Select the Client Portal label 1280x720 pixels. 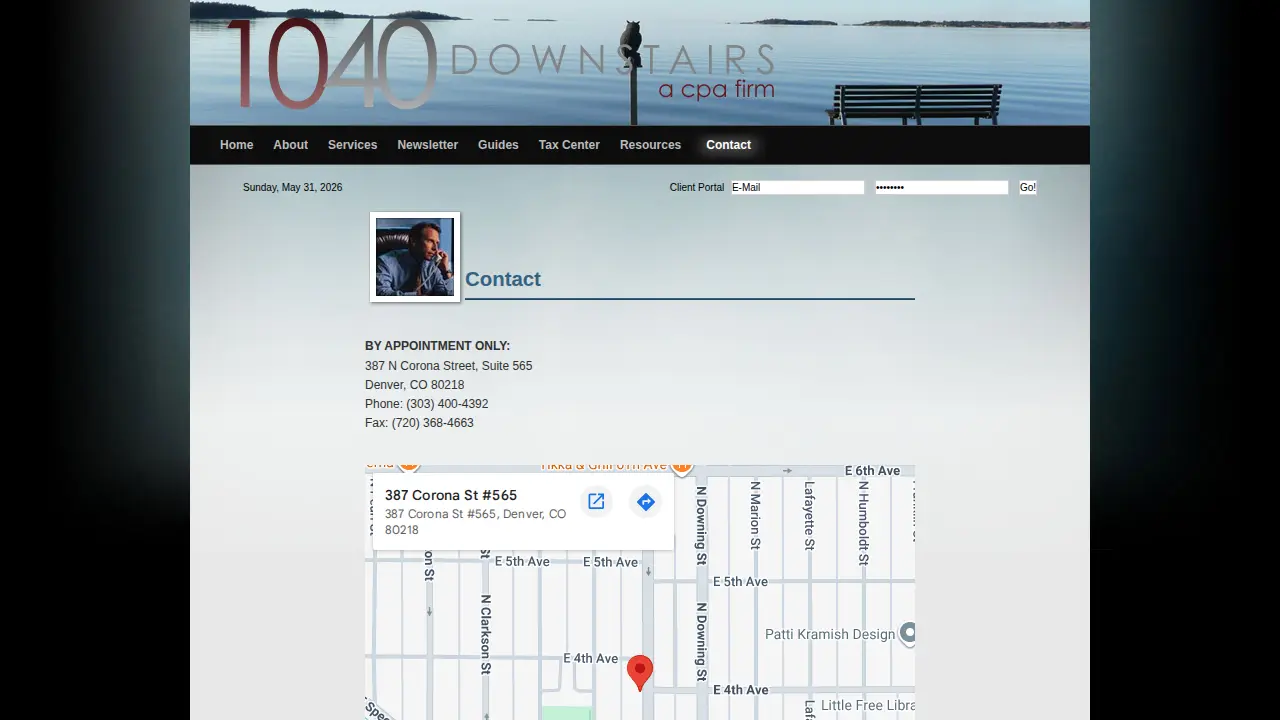click(697, 187)
